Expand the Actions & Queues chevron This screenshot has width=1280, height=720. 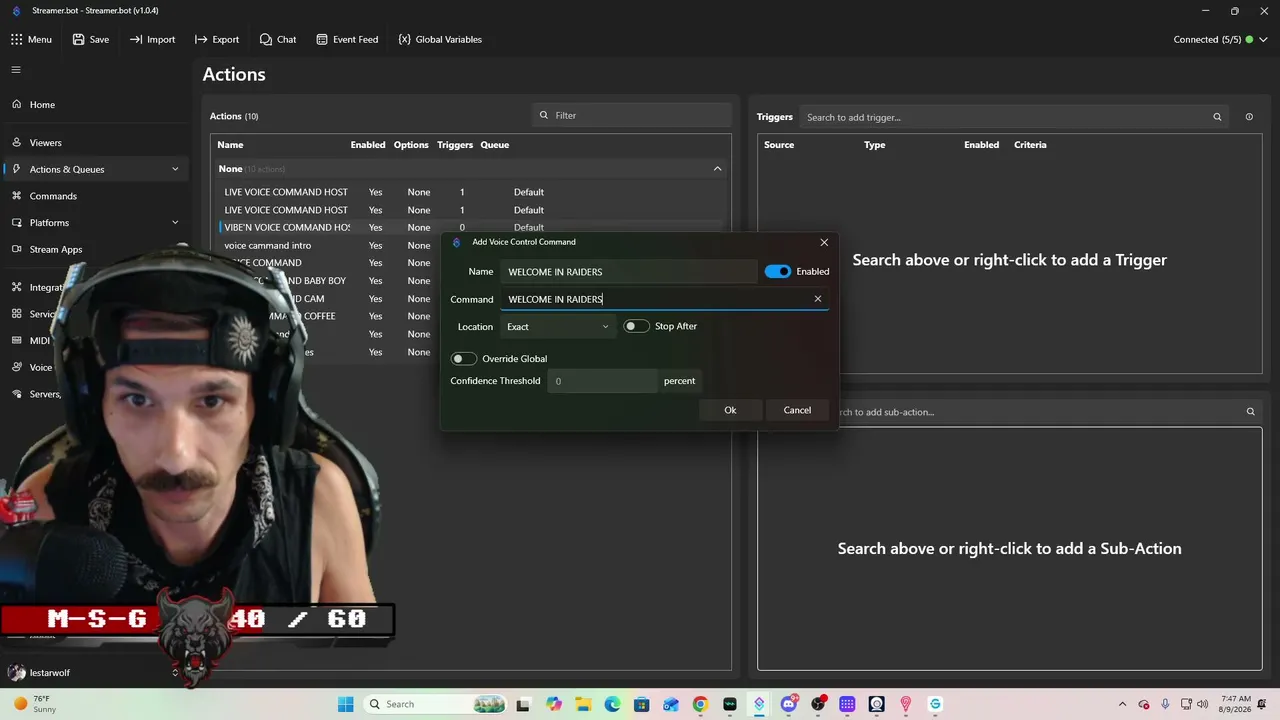175,169
